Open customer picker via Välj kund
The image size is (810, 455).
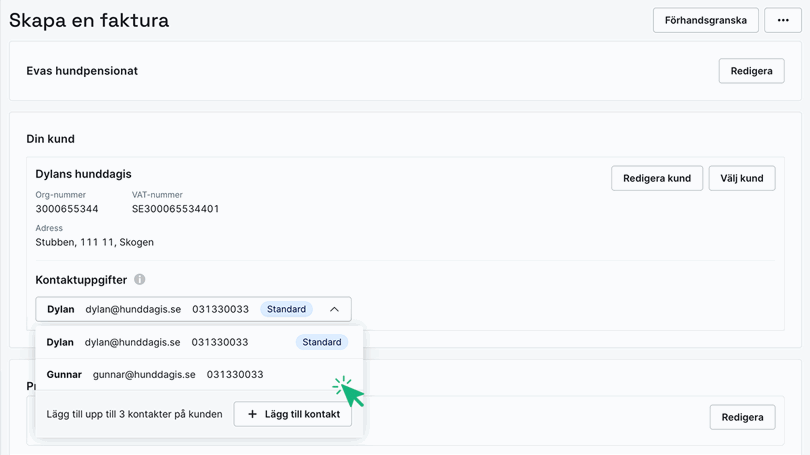click(741, 178)
